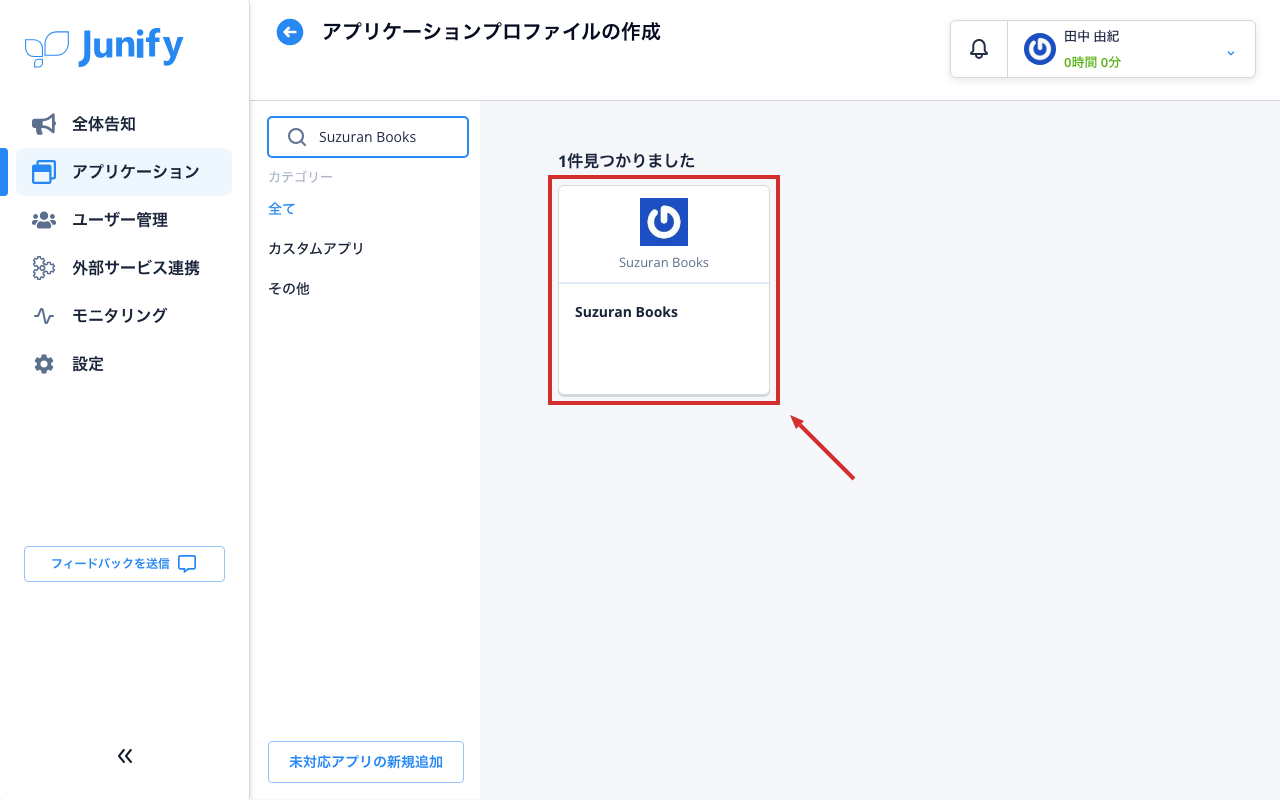The image size is (1280, 800).
Task: Click the 1件見つかりました result text
Action: pyautogui.click(x=627, y=160)
